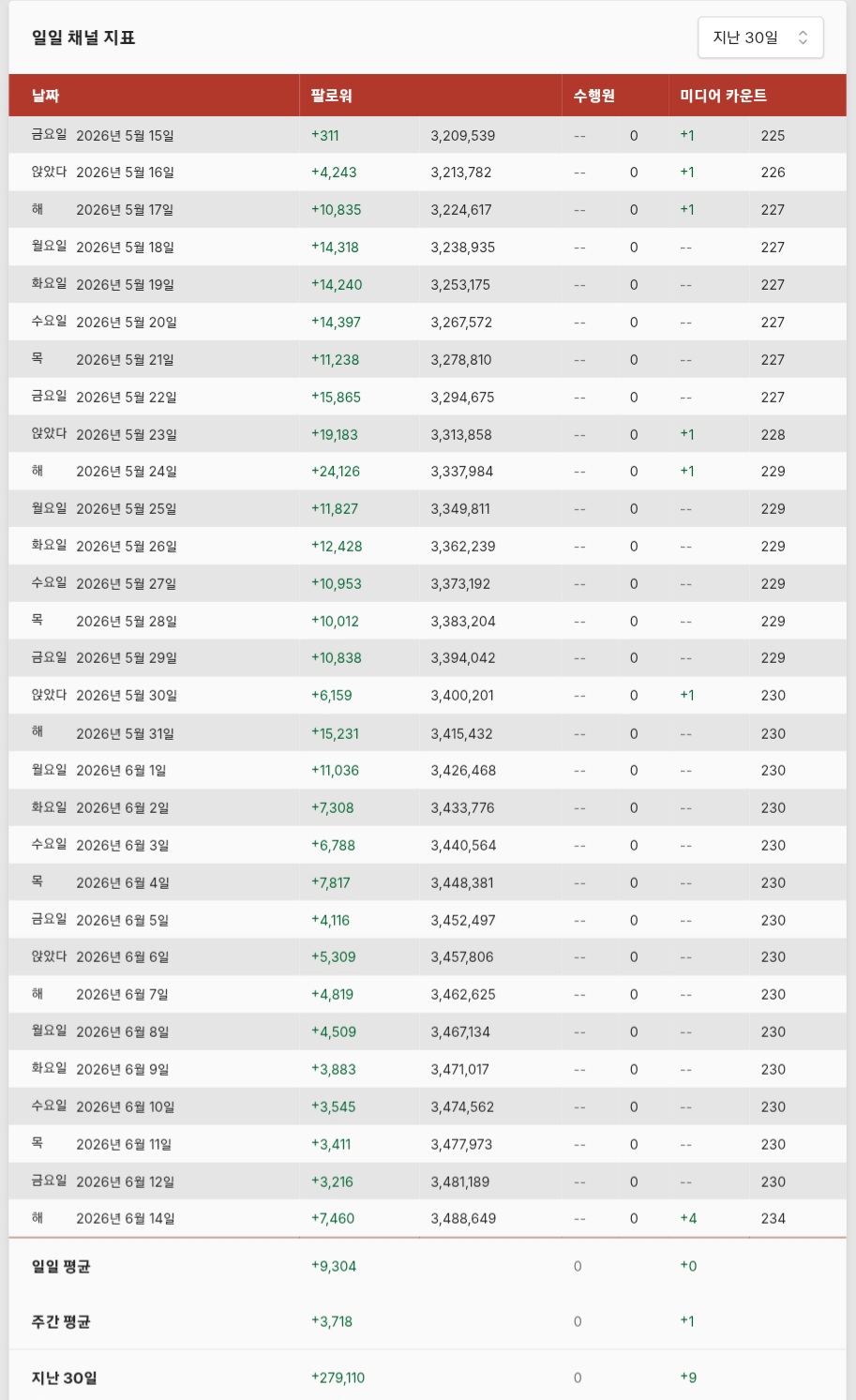Click the +4 media count change
Screen dimensions: 856x1400
tap(688, 1219)
